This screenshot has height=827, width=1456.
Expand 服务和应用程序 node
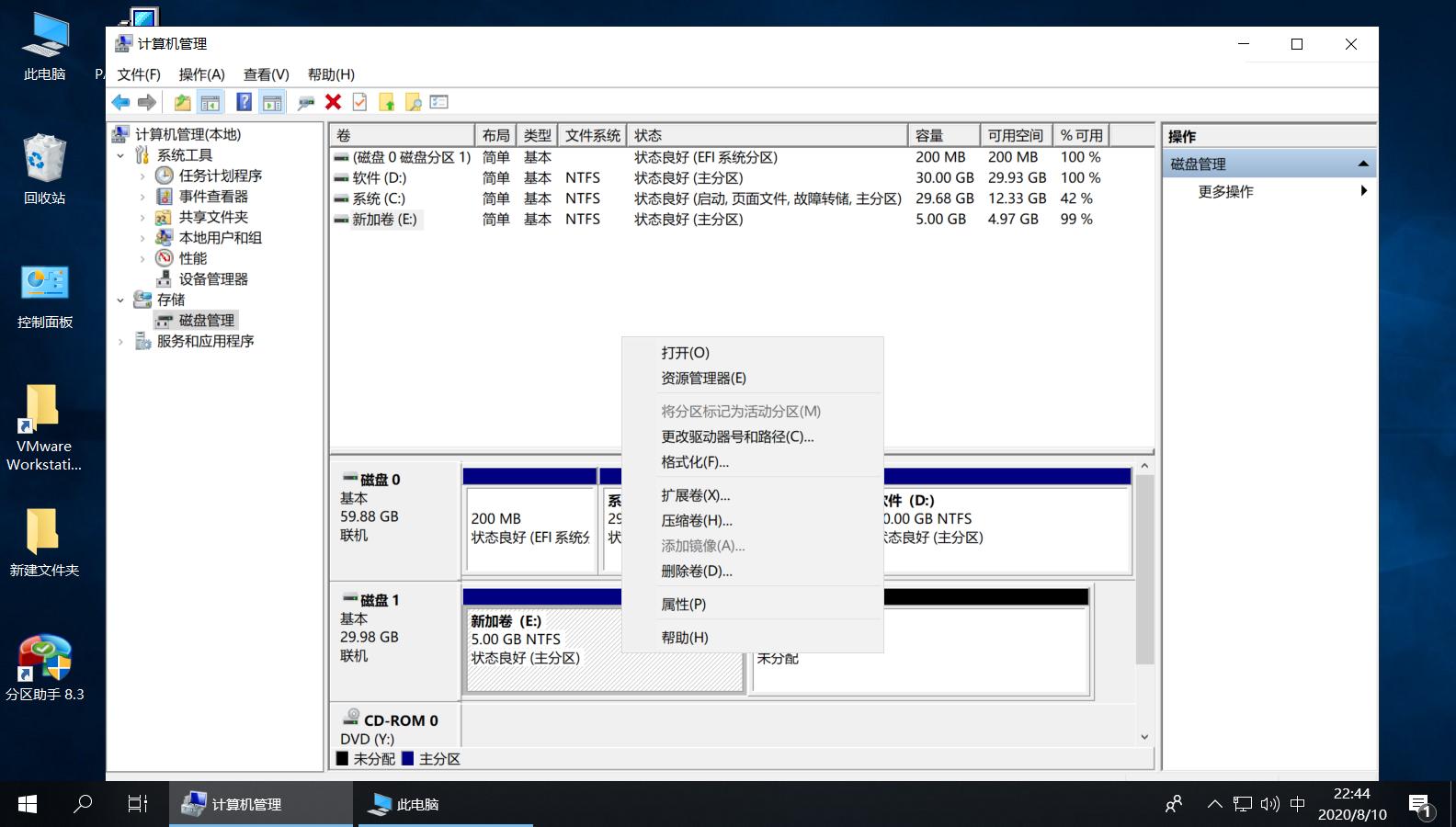120,342
